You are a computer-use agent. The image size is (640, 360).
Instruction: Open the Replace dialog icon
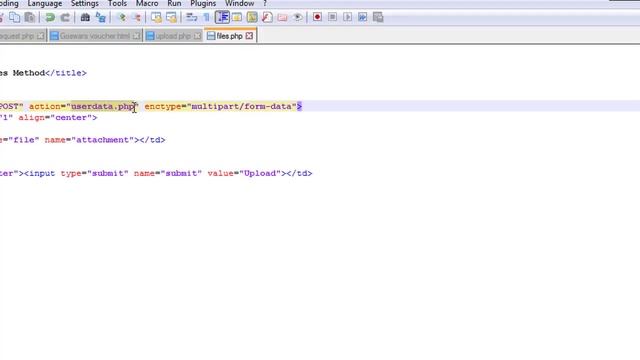point(100,17)
